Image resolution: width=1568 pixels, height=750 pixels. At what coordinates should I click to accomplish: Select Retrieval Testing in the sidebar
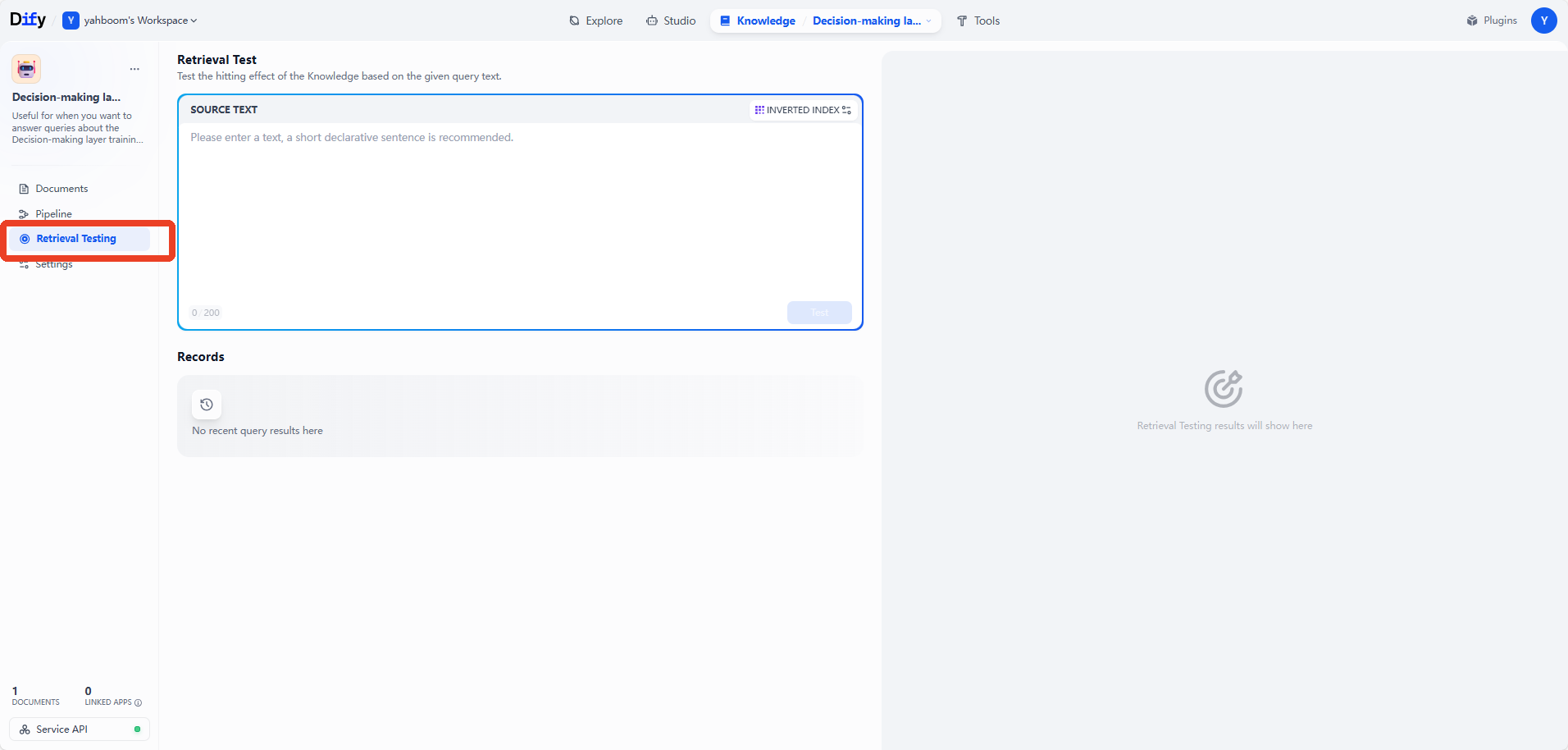79,239
